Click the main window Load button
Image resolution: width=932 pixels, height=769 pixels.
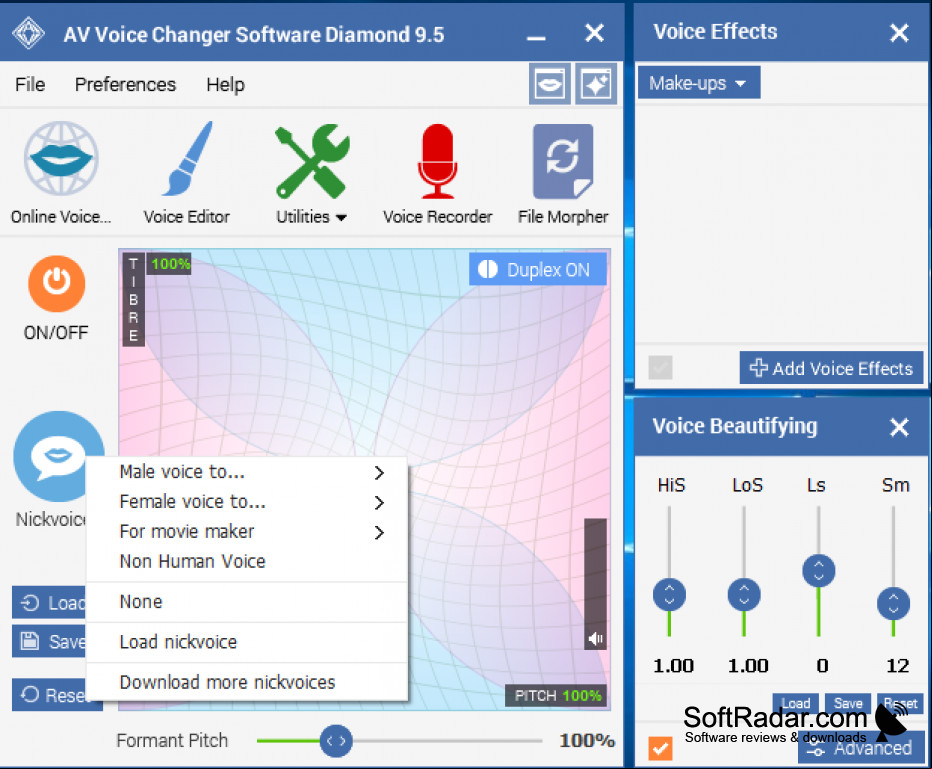point(49,603)
